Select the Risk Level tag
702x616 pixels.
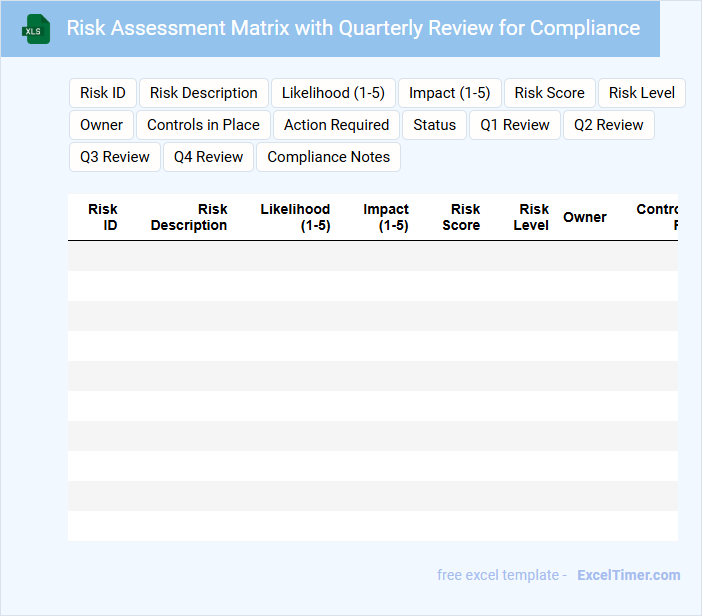pyautogui.click(x=641, y=93)
